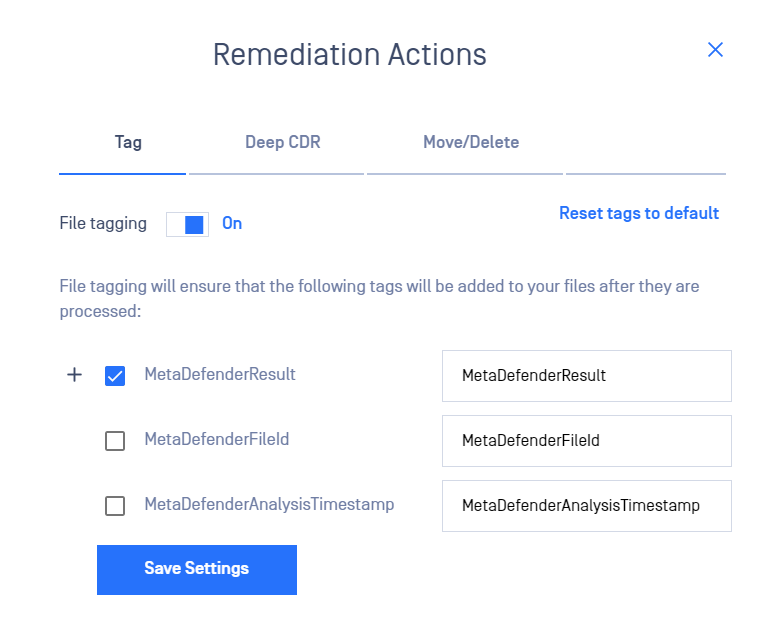Switch to the Deep CDR tab

(282, 142)
